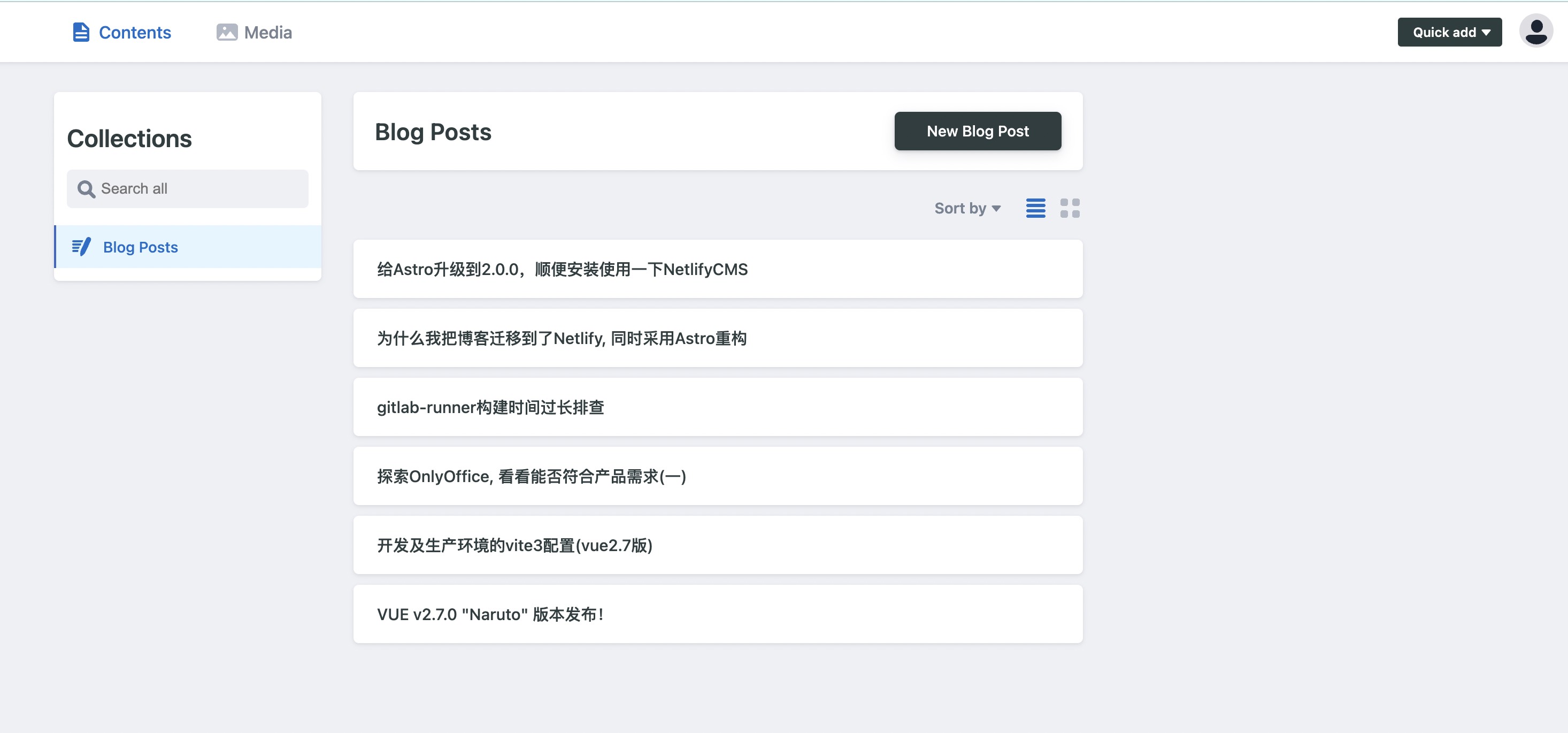Create a New Blog Post
Image resolution: width=1568 pixels, height=733 pixels.
pyautogui.click(x=978, y=131)
